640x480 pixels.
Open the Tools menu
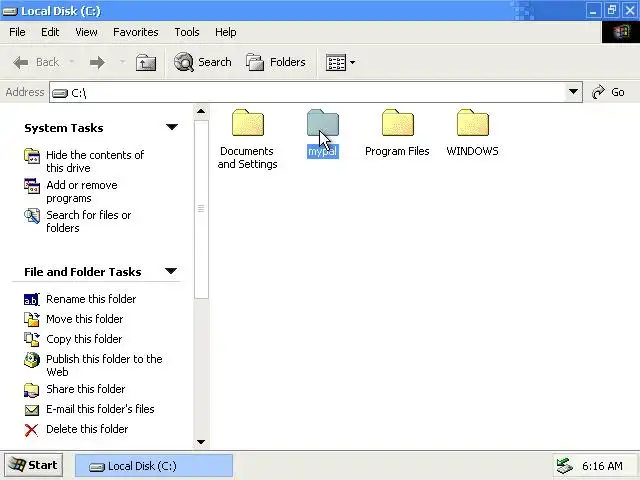pos(187,32)
